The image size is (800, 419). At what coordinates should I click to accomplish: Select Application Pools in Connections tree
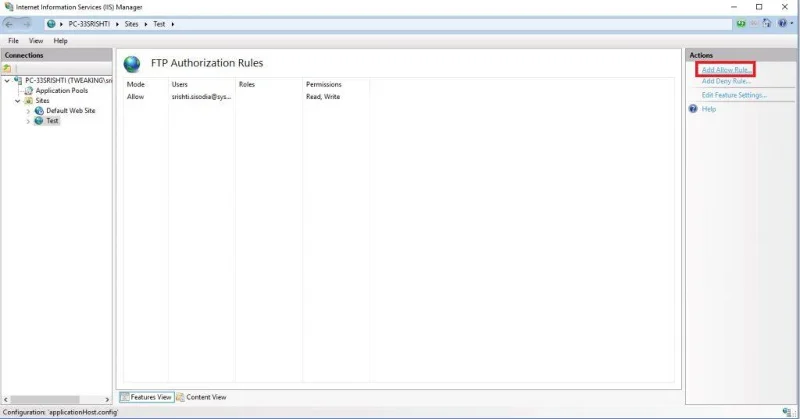click(62, 91)
